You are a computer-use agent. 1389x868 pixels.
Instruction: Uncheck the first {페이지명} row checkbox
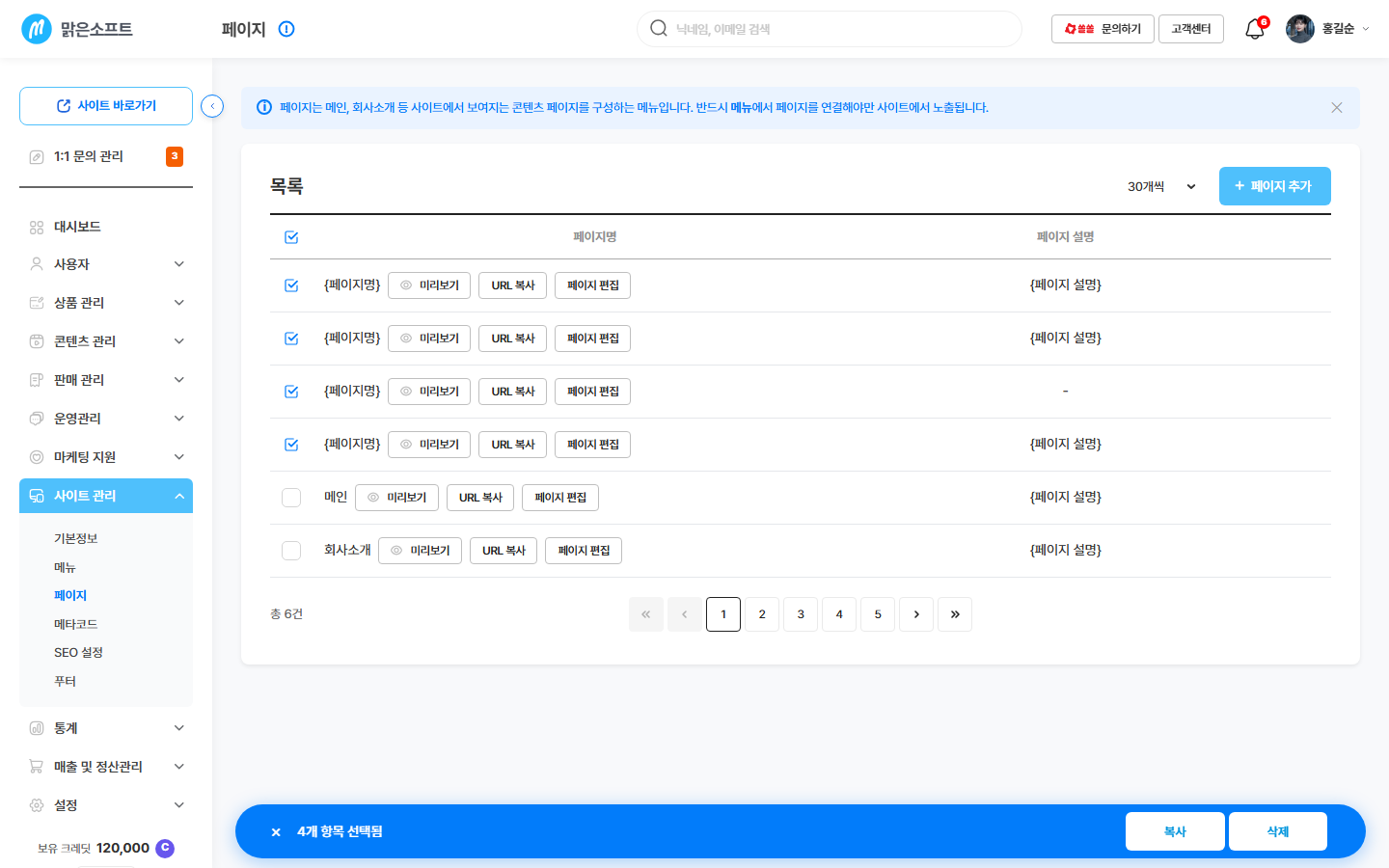click(x=291, y=285)
